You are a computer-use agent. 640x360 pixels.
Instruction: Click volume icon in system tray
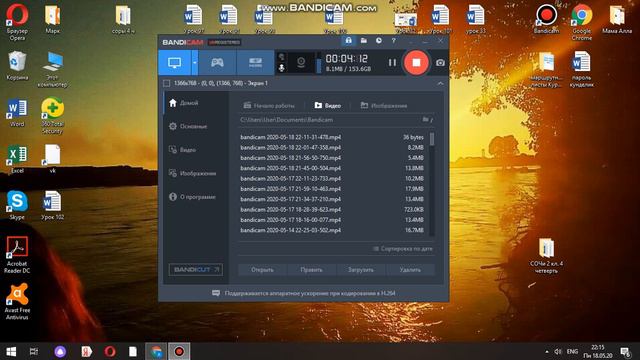(x=558, y=351)
